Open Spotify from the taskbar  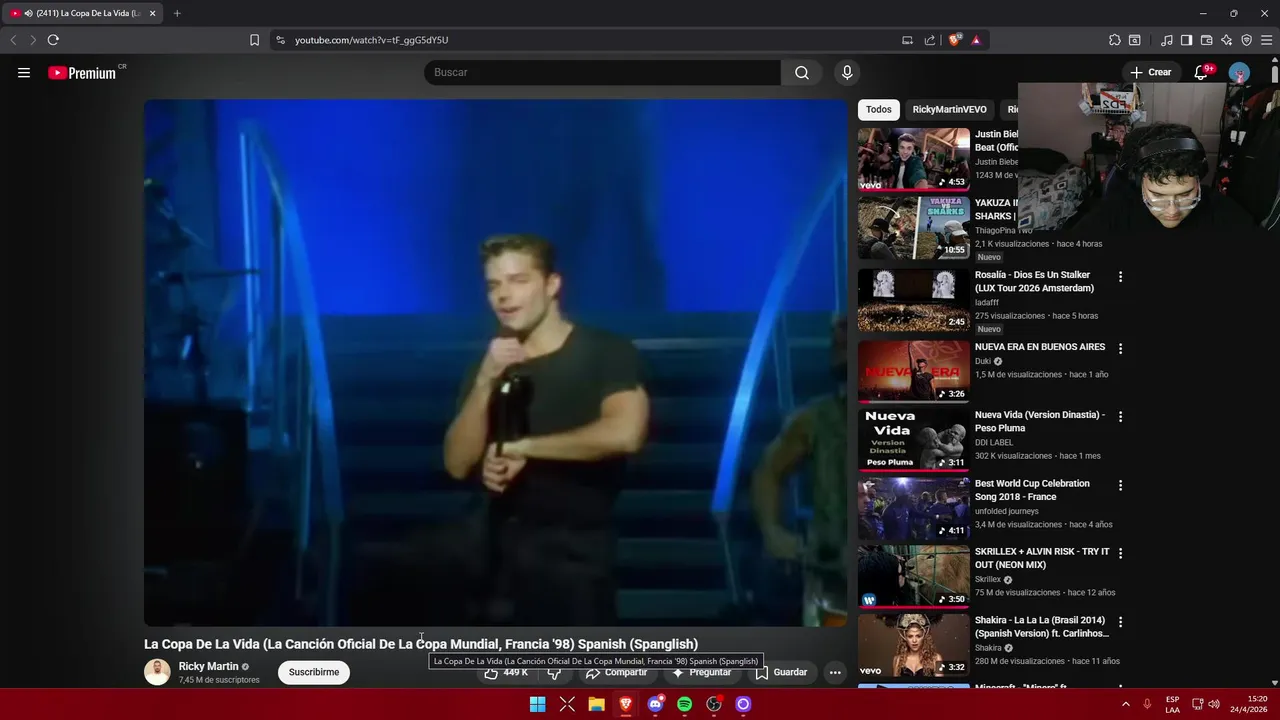point(684,704)
